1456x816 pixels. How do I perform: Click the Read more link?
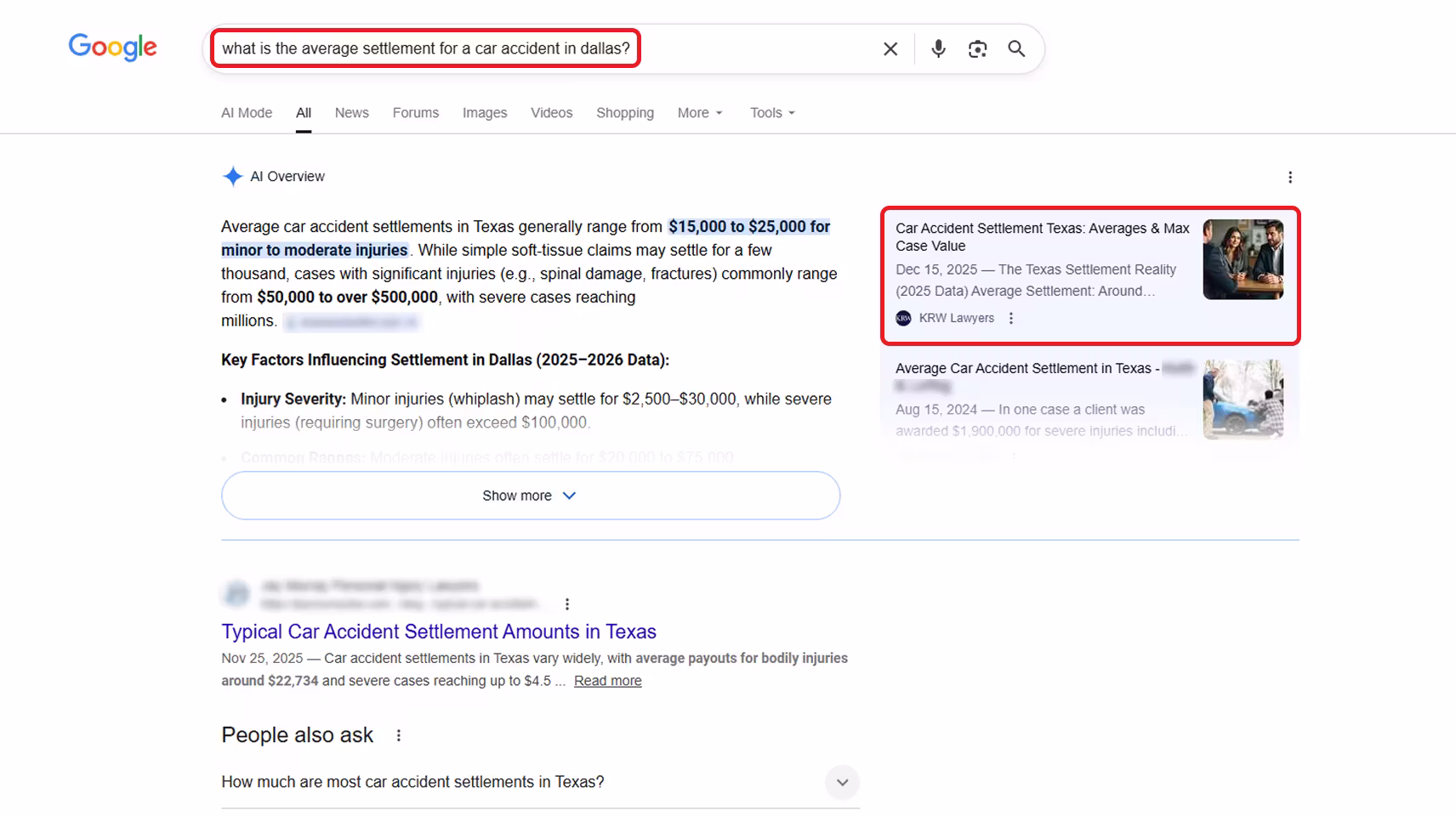(x=608, y=681)
